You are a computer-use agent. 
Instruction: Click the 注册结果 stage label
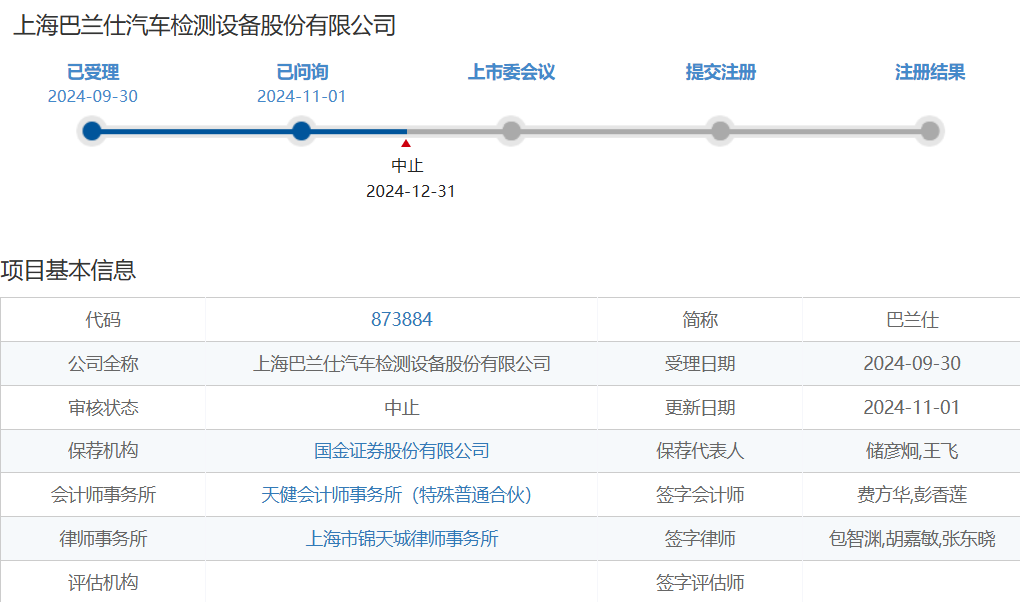point(930,72)
